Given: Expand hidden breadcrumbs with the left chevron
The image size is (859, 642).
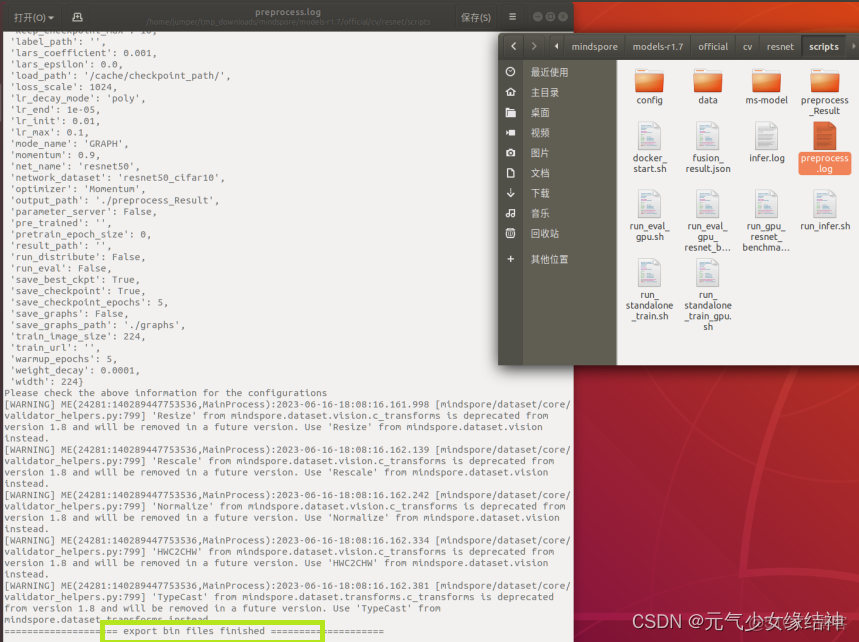Looking at the screenshot, I should coord(558,46).
